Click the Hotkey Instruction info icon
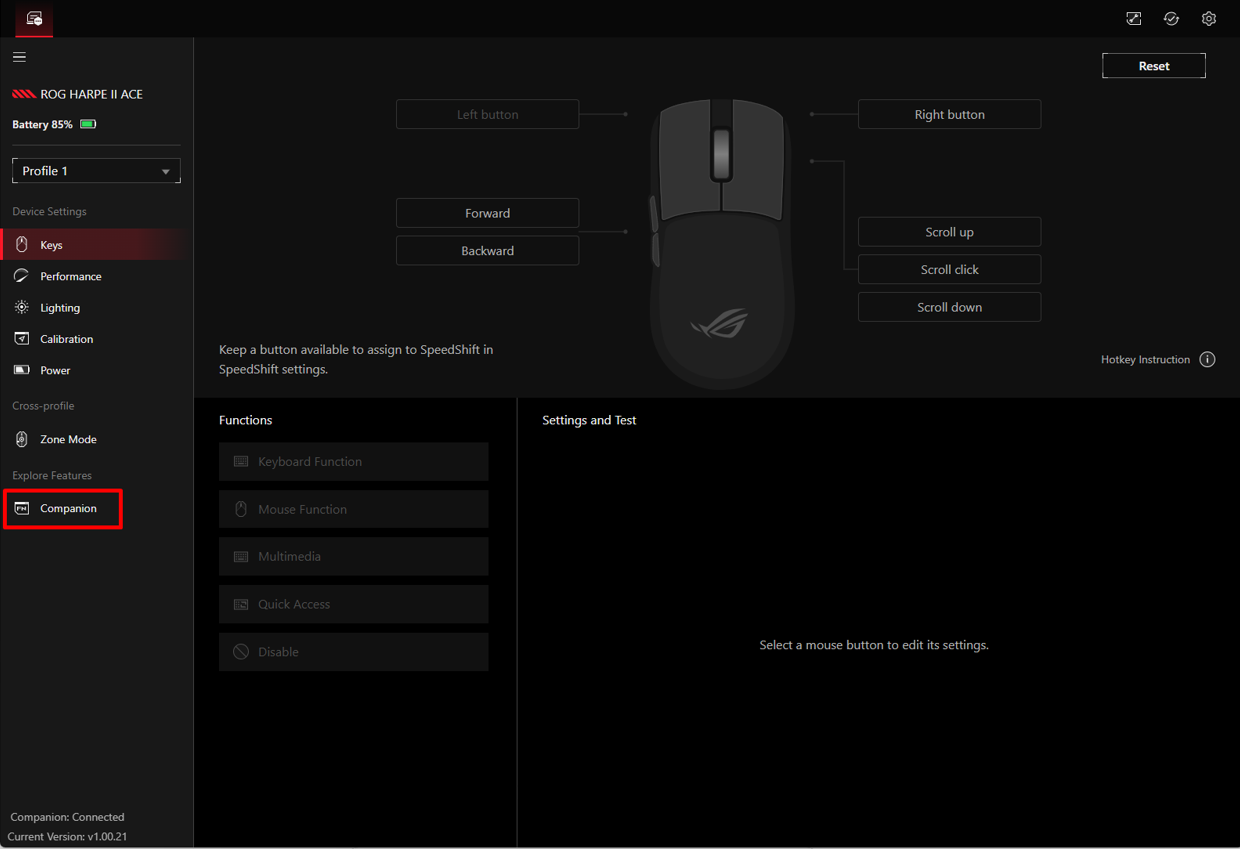 click(1207, 359)
